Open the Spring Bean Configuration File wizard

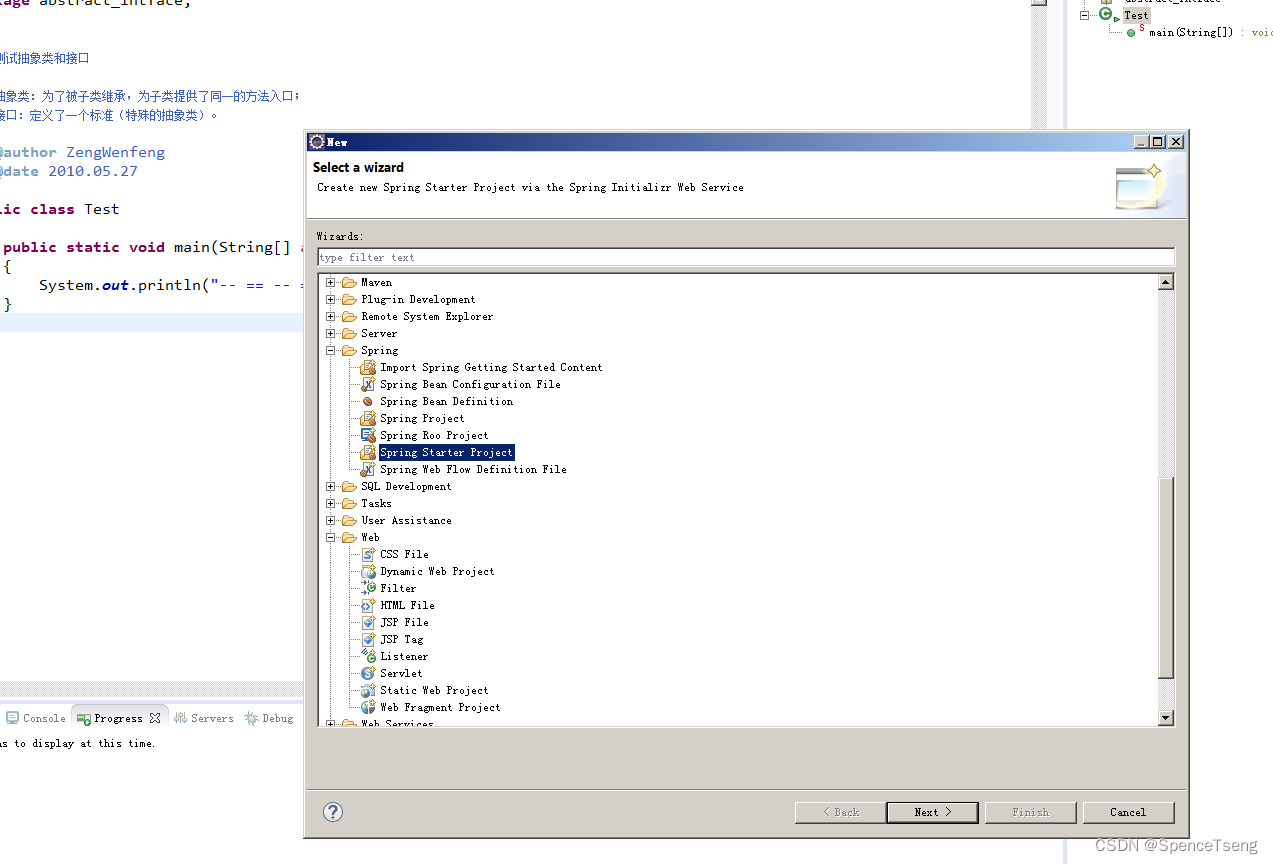469,384
